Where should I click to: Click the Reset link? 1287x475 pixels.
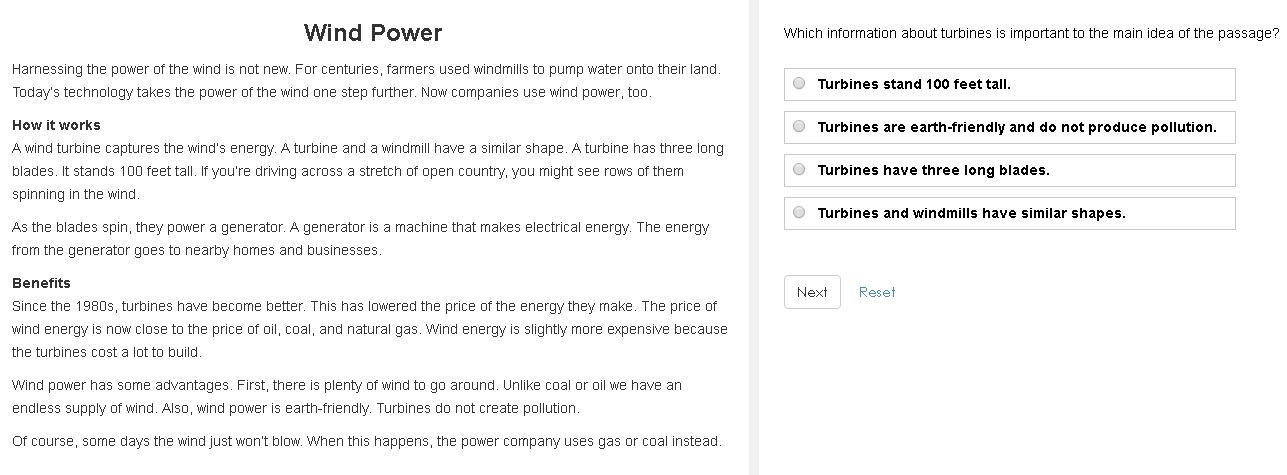(x=876, y=292)
